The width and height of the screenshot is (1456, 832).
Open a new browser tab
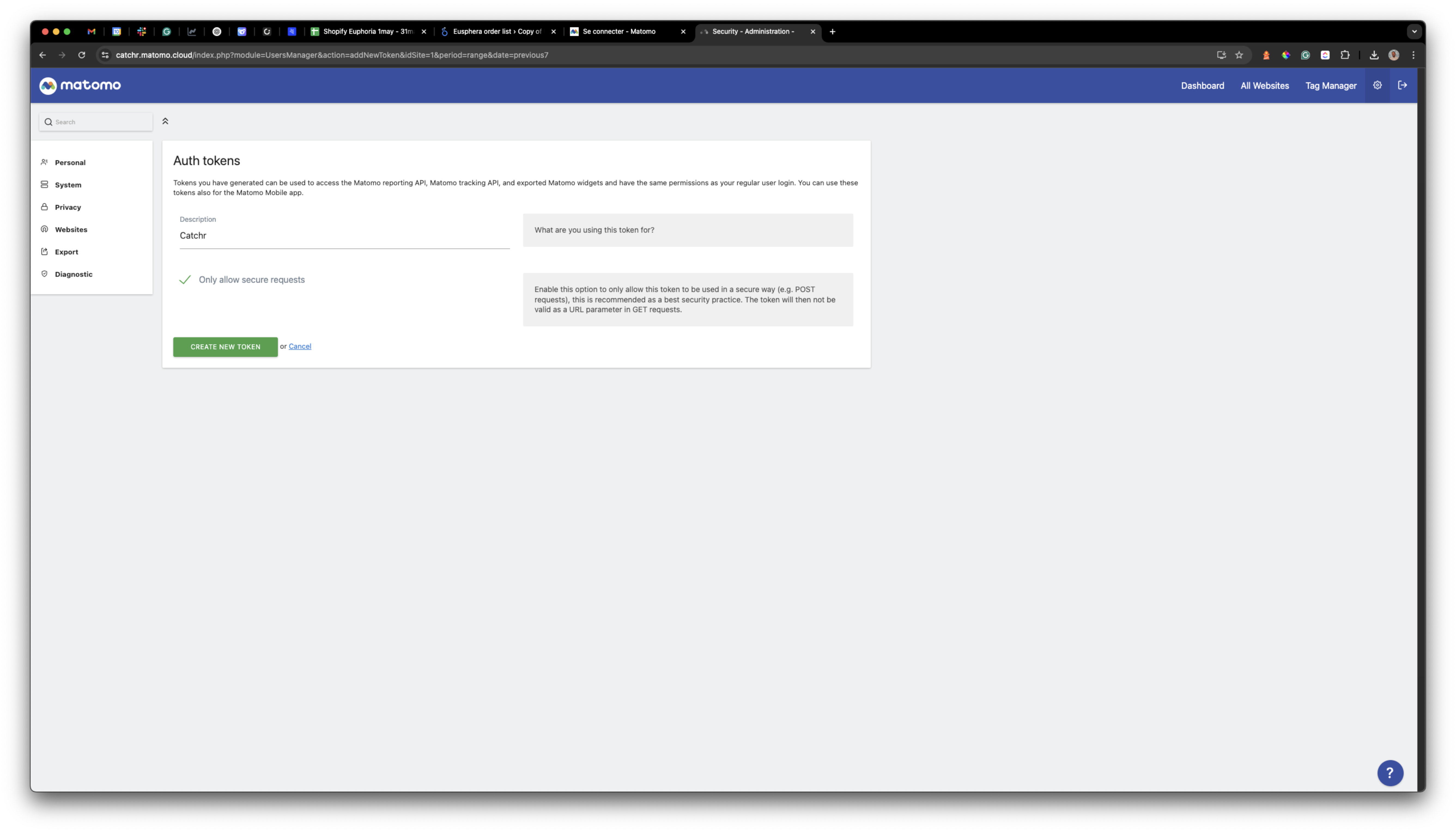coord(833,31)
